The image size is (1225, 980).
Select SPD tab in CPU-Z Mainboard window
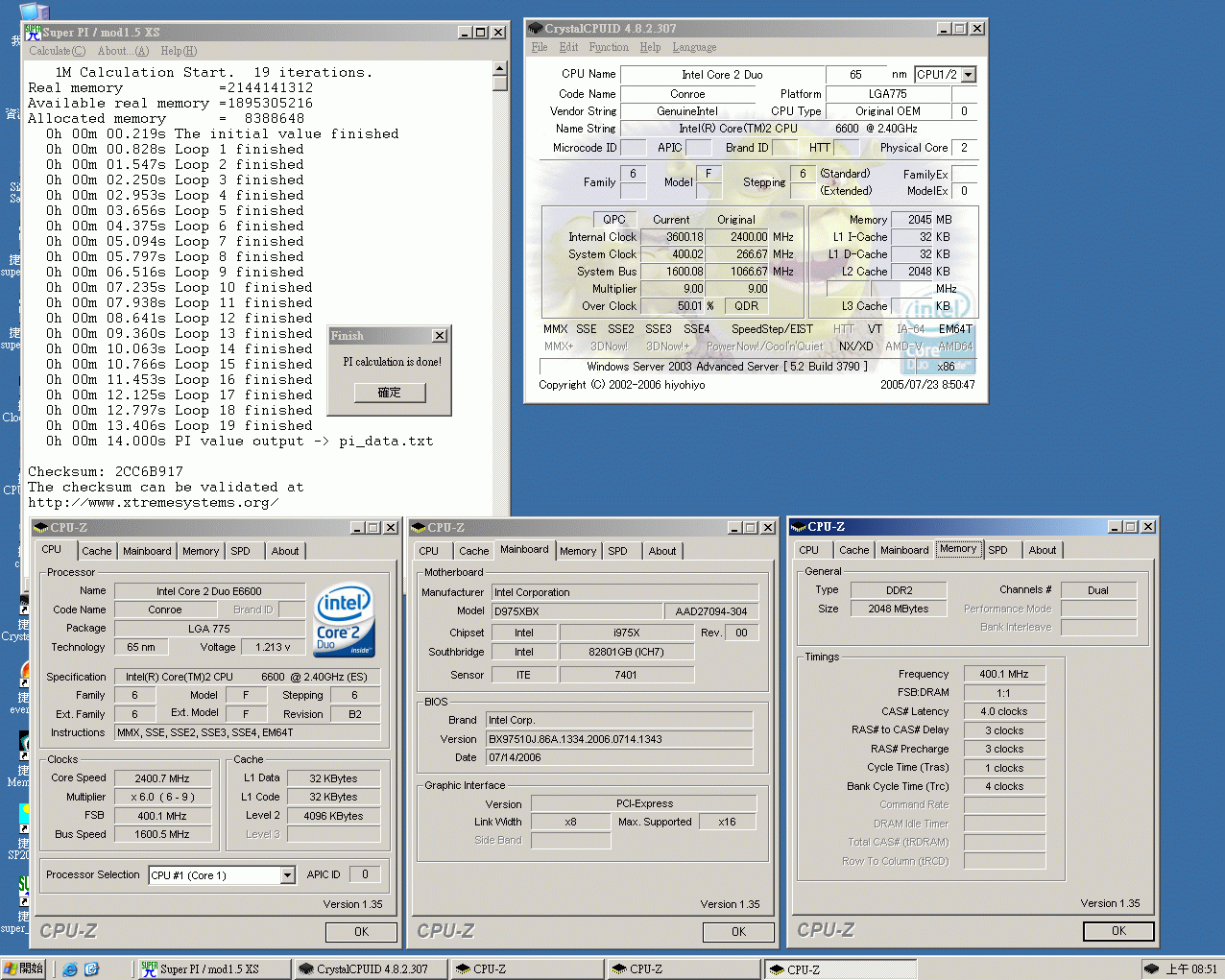[617, 551]
